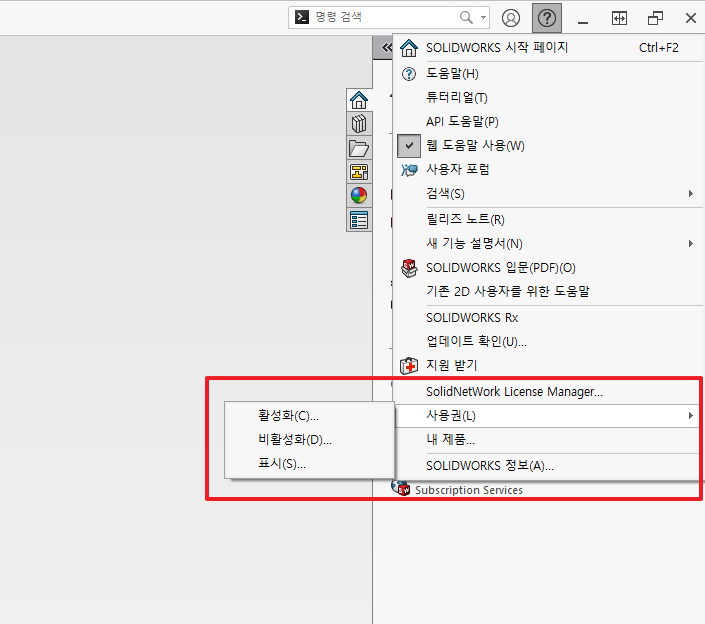Screen dimensions: 705x624
Task: Restore down the SOLIDWORKS window
Action: pyautogui.click(x=655, y=18)
